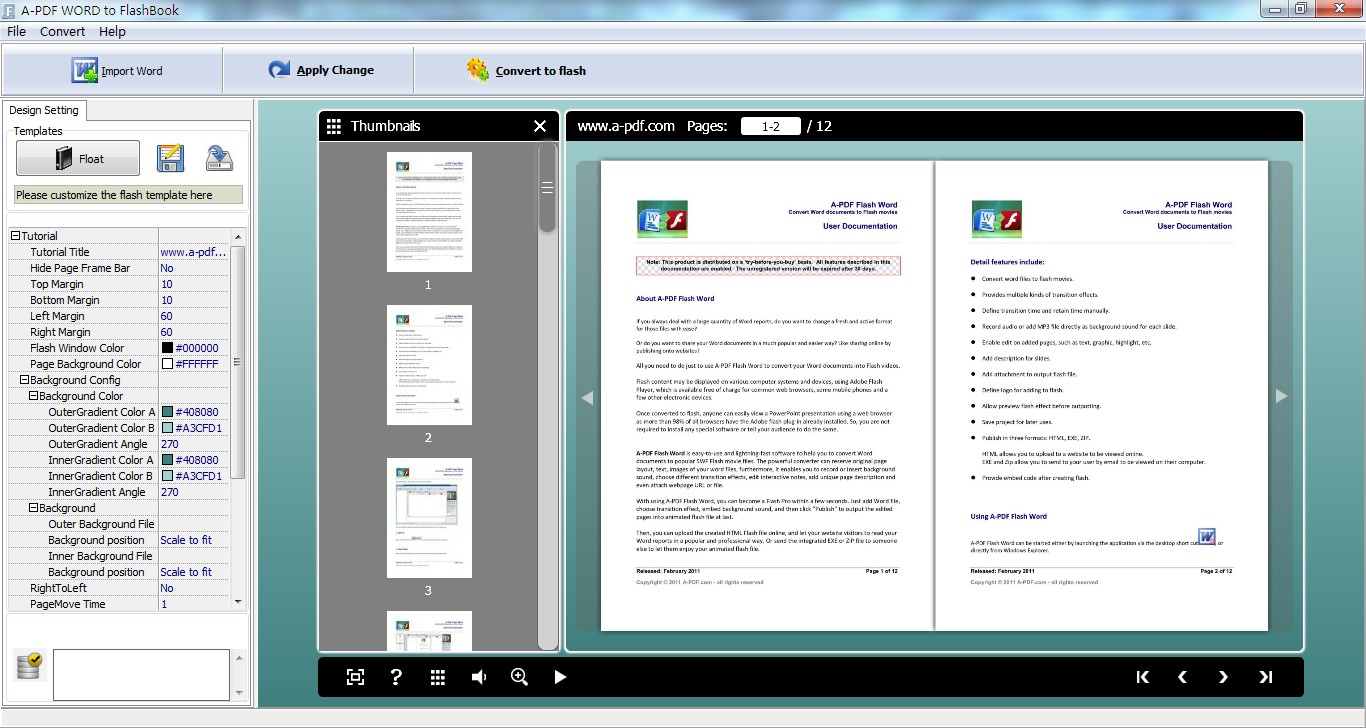
Task: Open page 3 thumbnail
Action: tap(429, 518)
